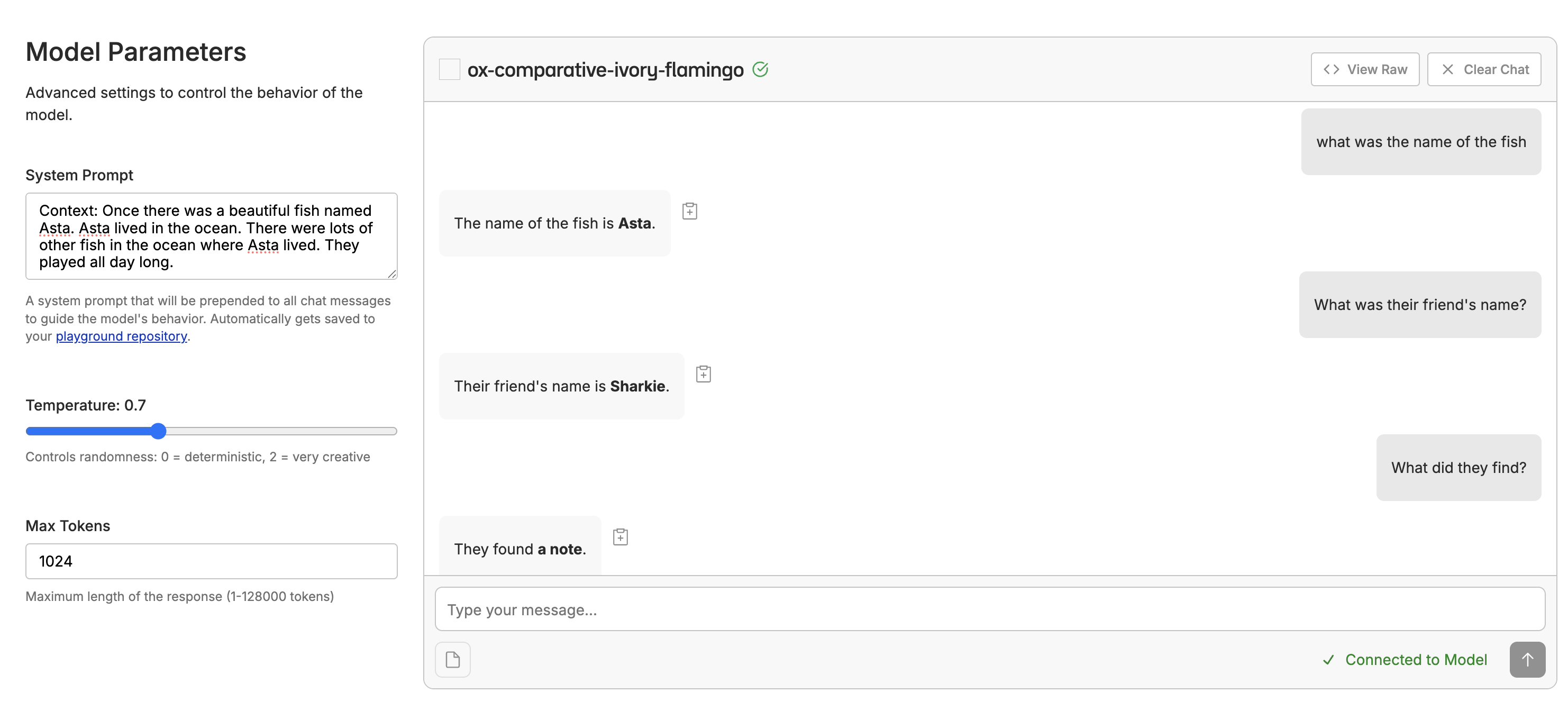This screenshot has height=711, width=1568.
Task: Click the file attachment icon below the message box
Action: [452, 659]
